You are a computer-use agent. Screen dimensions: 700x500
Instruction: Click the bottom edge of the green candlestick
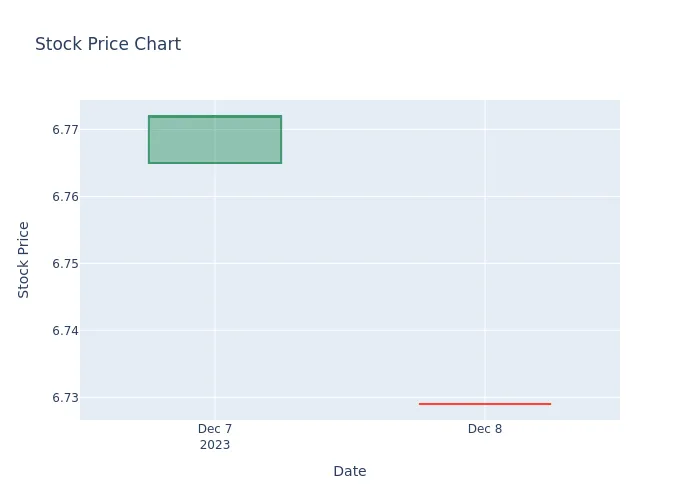215,163
